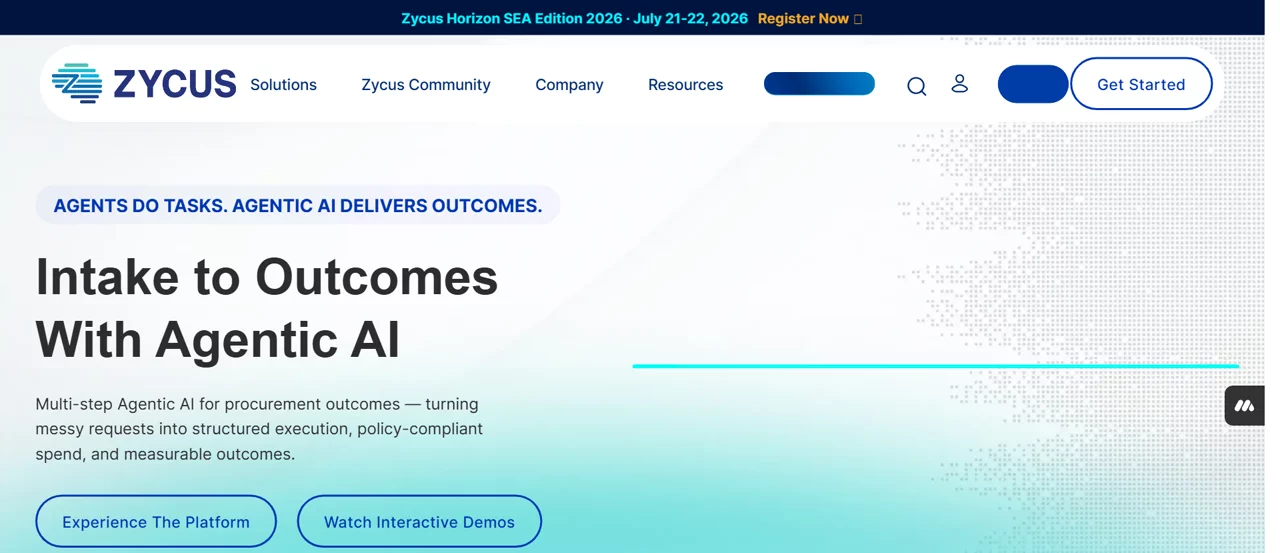Click Watch Interactive Demos button

tap(419, 521)
